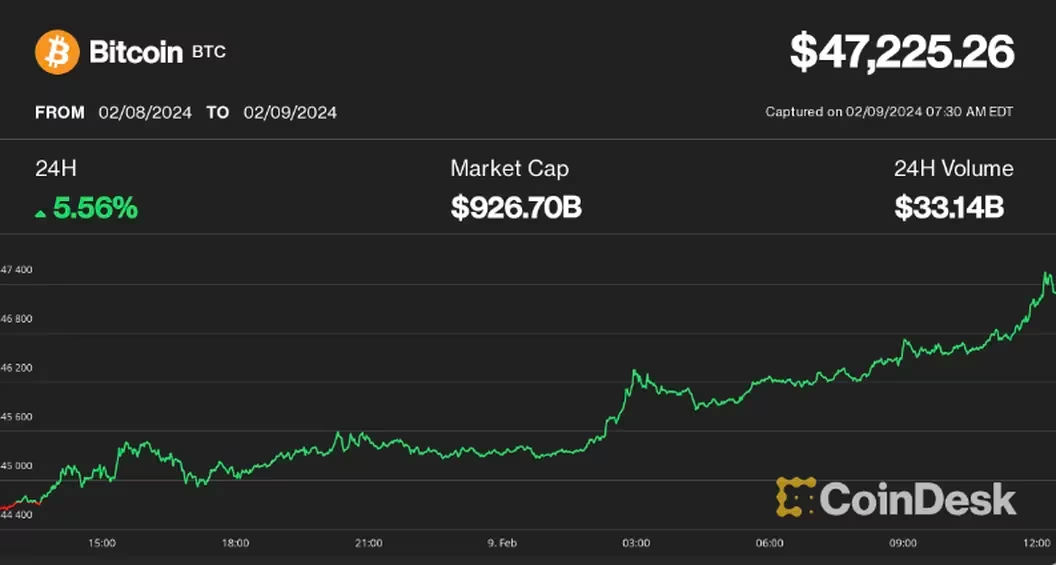This screenshot has height=565, width=1056.
Task: Click the FROM date 02/08/2024
Action: pos(145,112)
